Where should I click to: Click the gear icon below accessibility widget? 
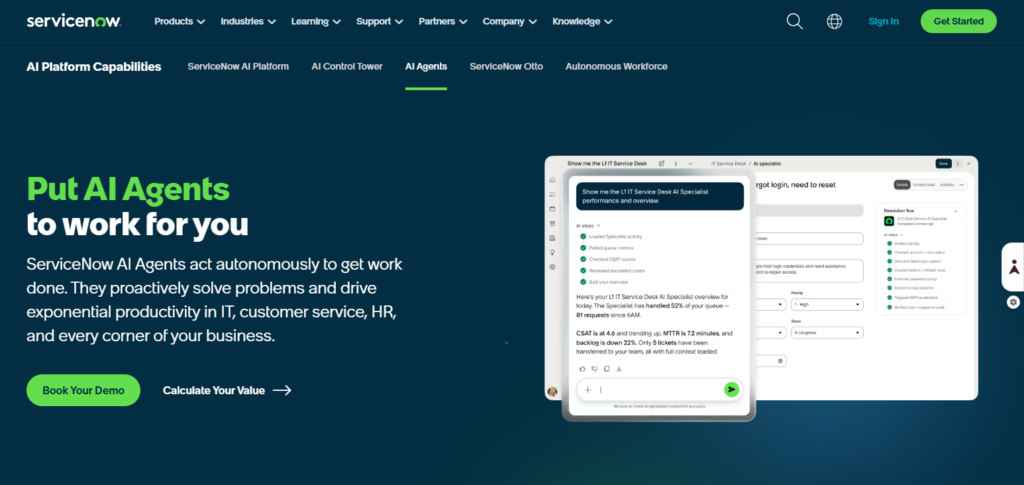1013,302
